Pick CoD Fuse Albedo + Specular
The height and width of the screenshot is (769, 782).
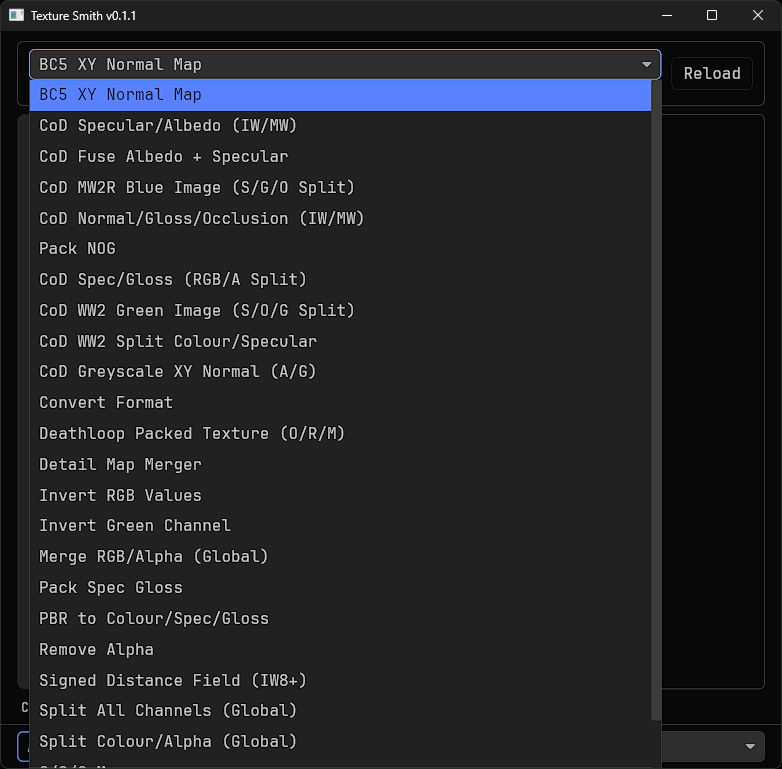(341, 157)
